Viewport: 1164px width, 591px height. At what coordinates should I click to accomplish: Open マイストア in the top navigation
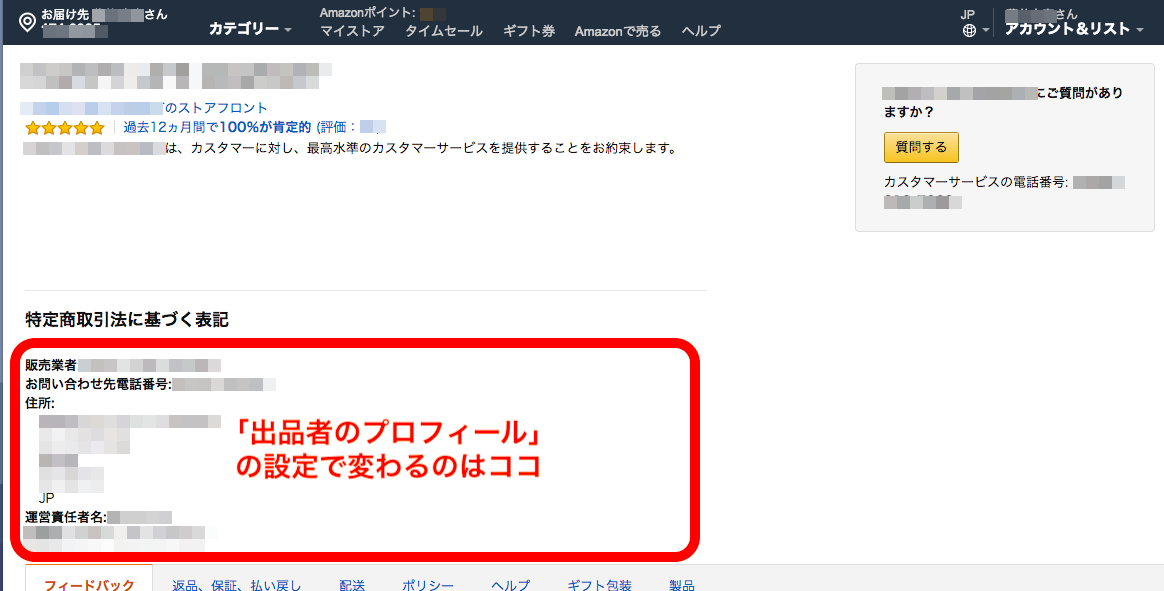(352, 31)
